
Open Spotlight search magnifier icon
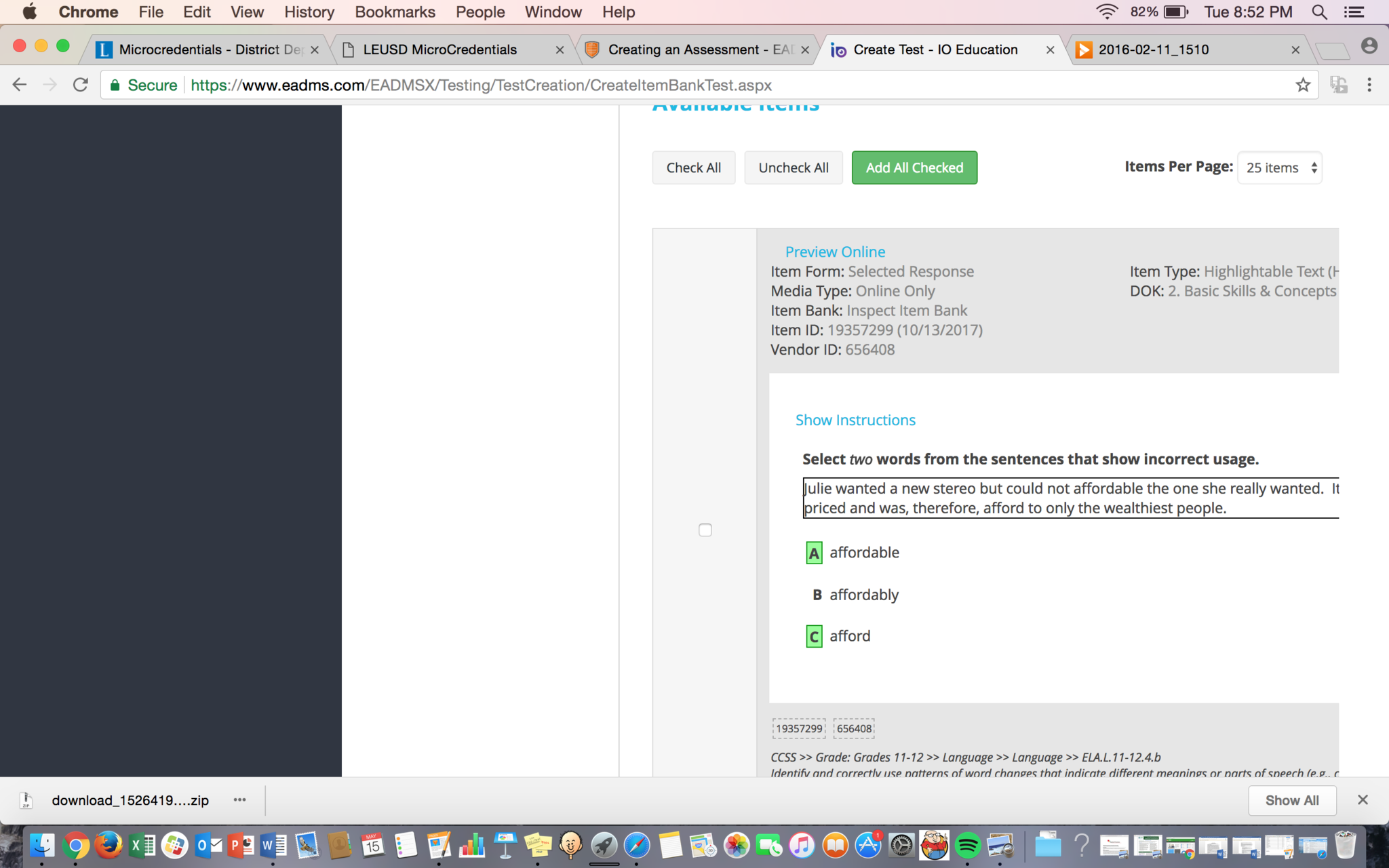pos(1319,12)
